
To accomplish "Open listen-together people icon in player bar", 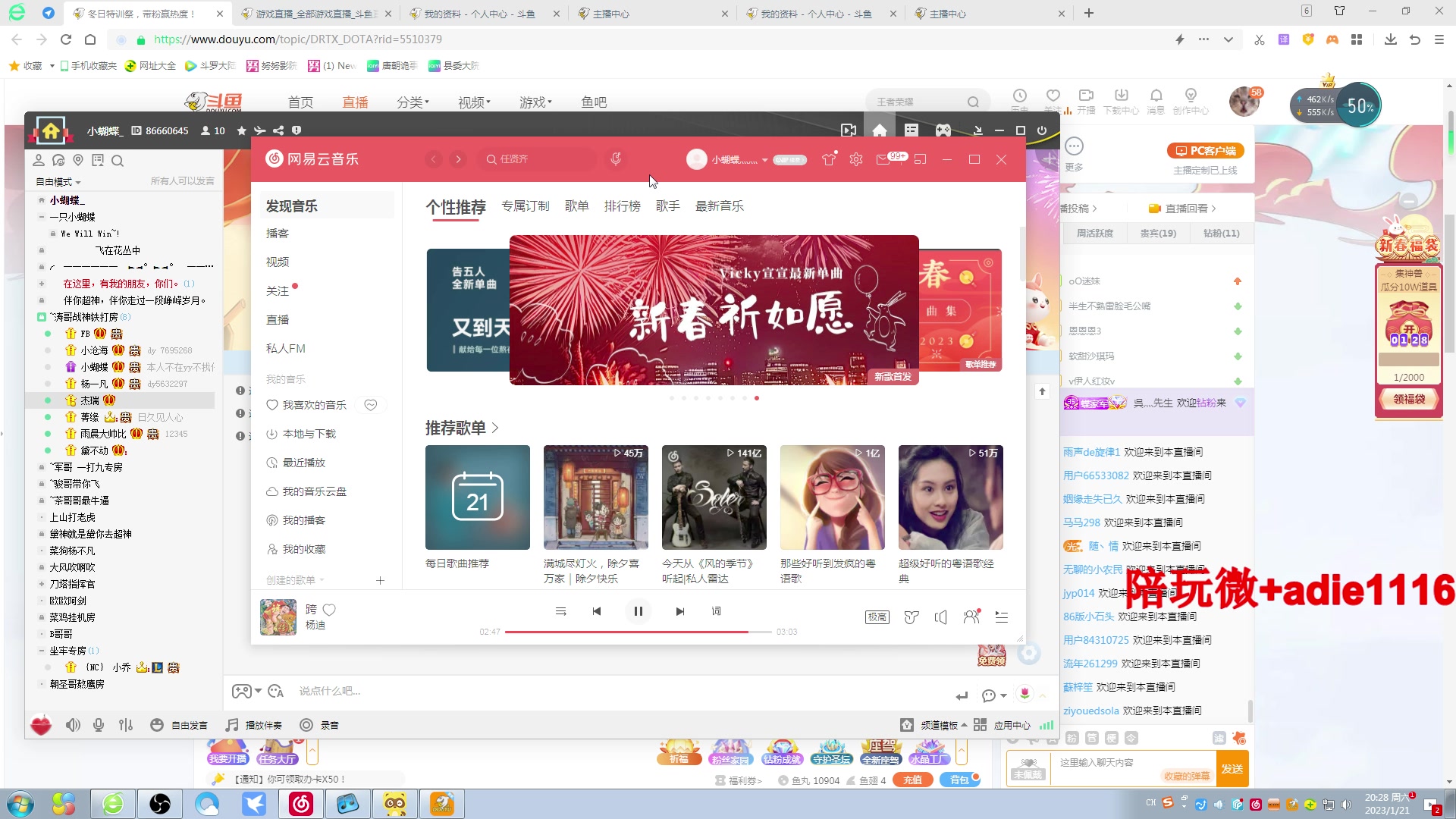I will [x=971, y=617].
